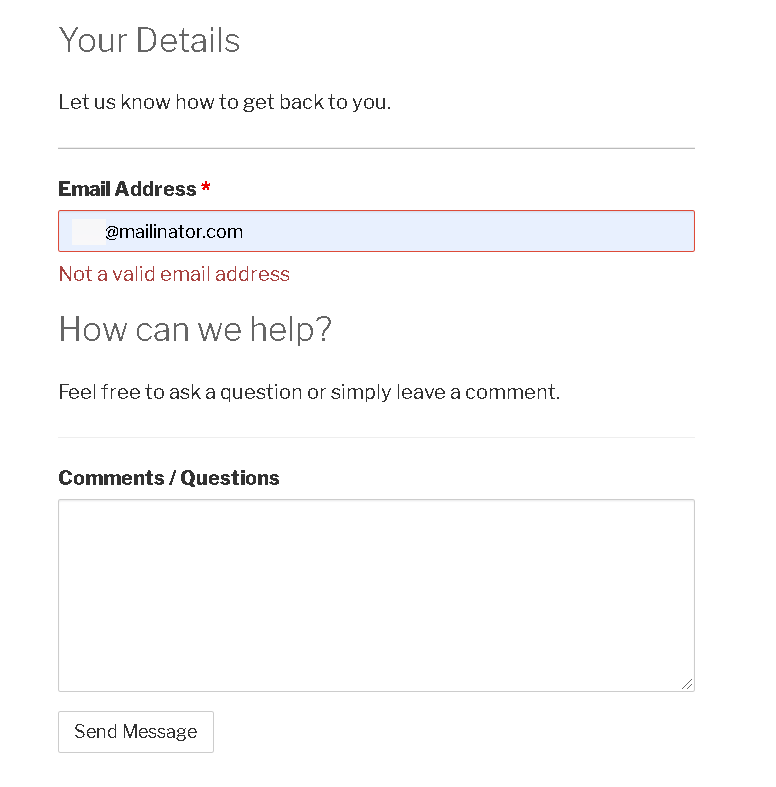776x787 pixels.
Task: Click the word "Address" in the email label
Action: pyautogui.click(x=156, y=189)
